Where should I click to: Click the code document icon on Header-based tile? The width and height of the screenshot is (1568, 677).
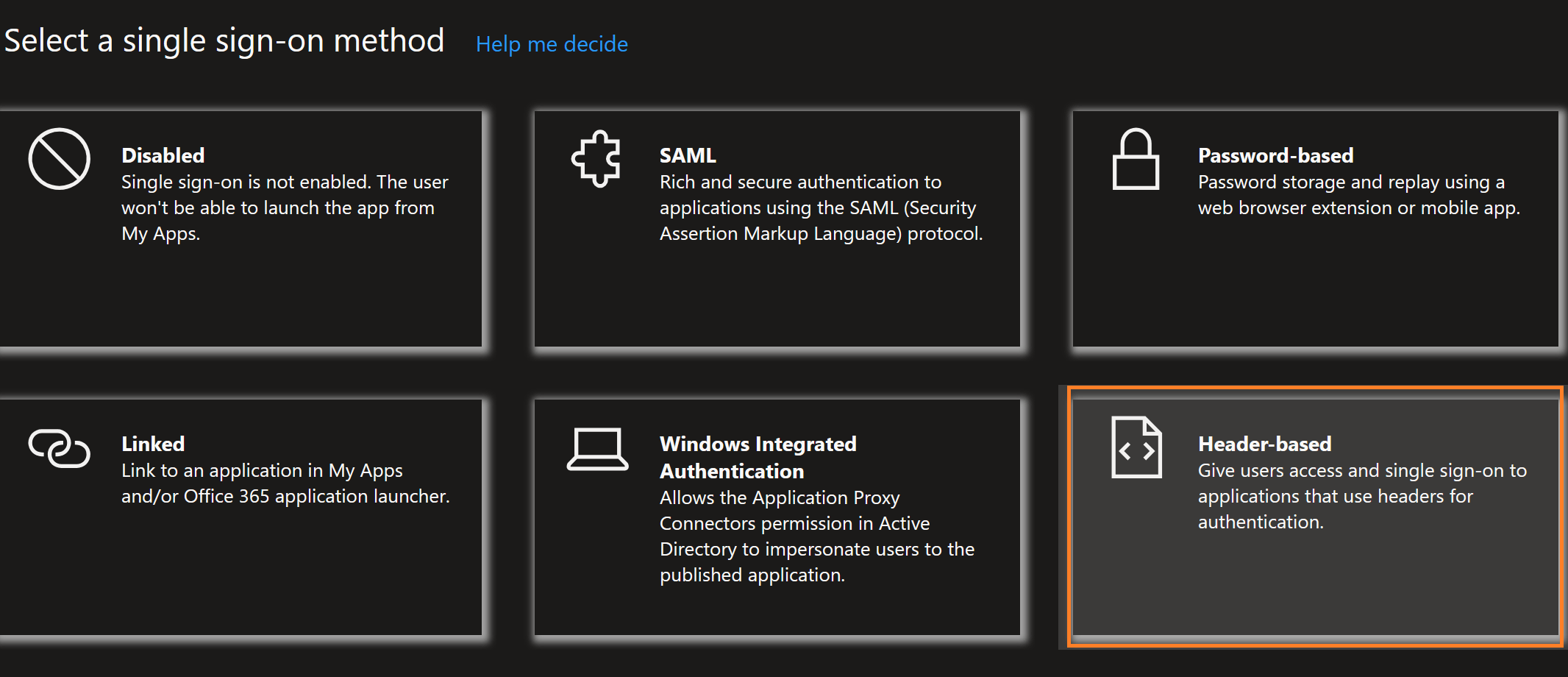click(1135, 447)
